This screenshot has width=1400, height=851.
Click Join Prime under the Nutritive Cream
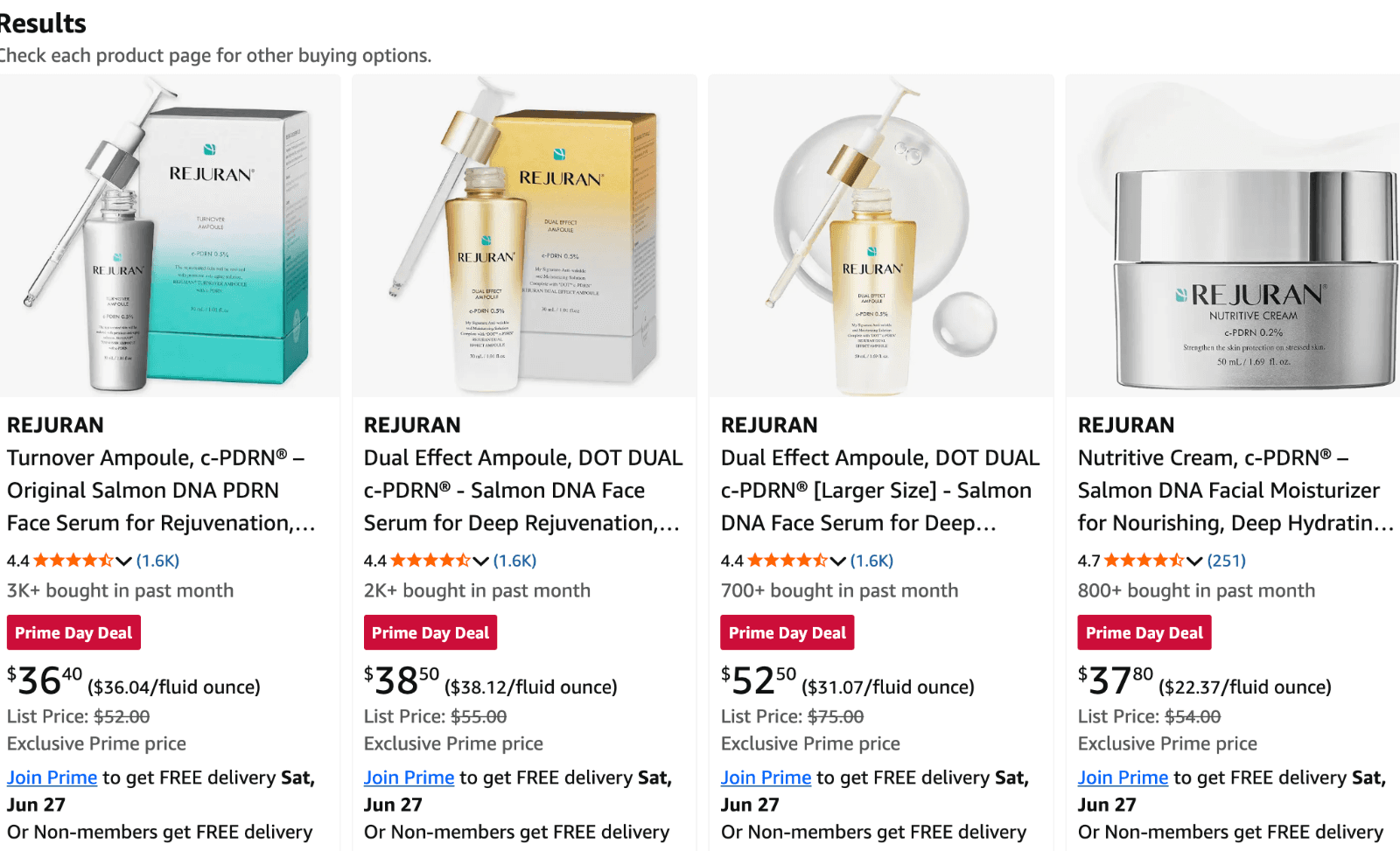point(1123,778)
